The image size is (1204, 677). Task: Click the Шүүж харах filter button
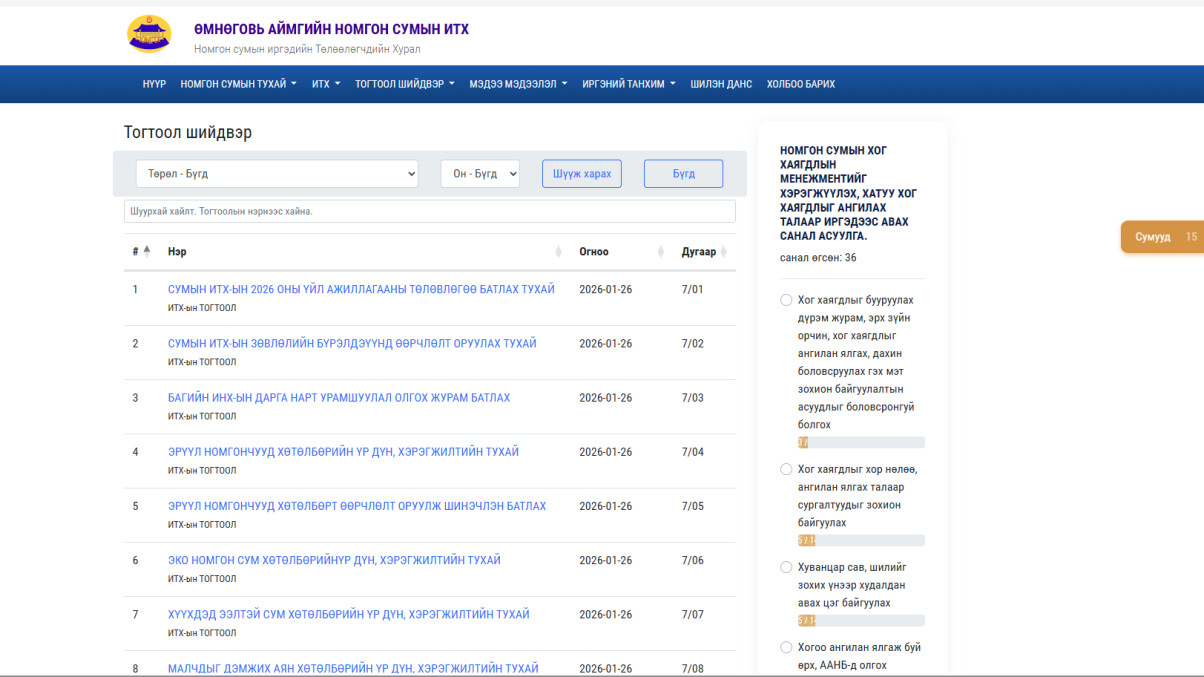[582, 173]
